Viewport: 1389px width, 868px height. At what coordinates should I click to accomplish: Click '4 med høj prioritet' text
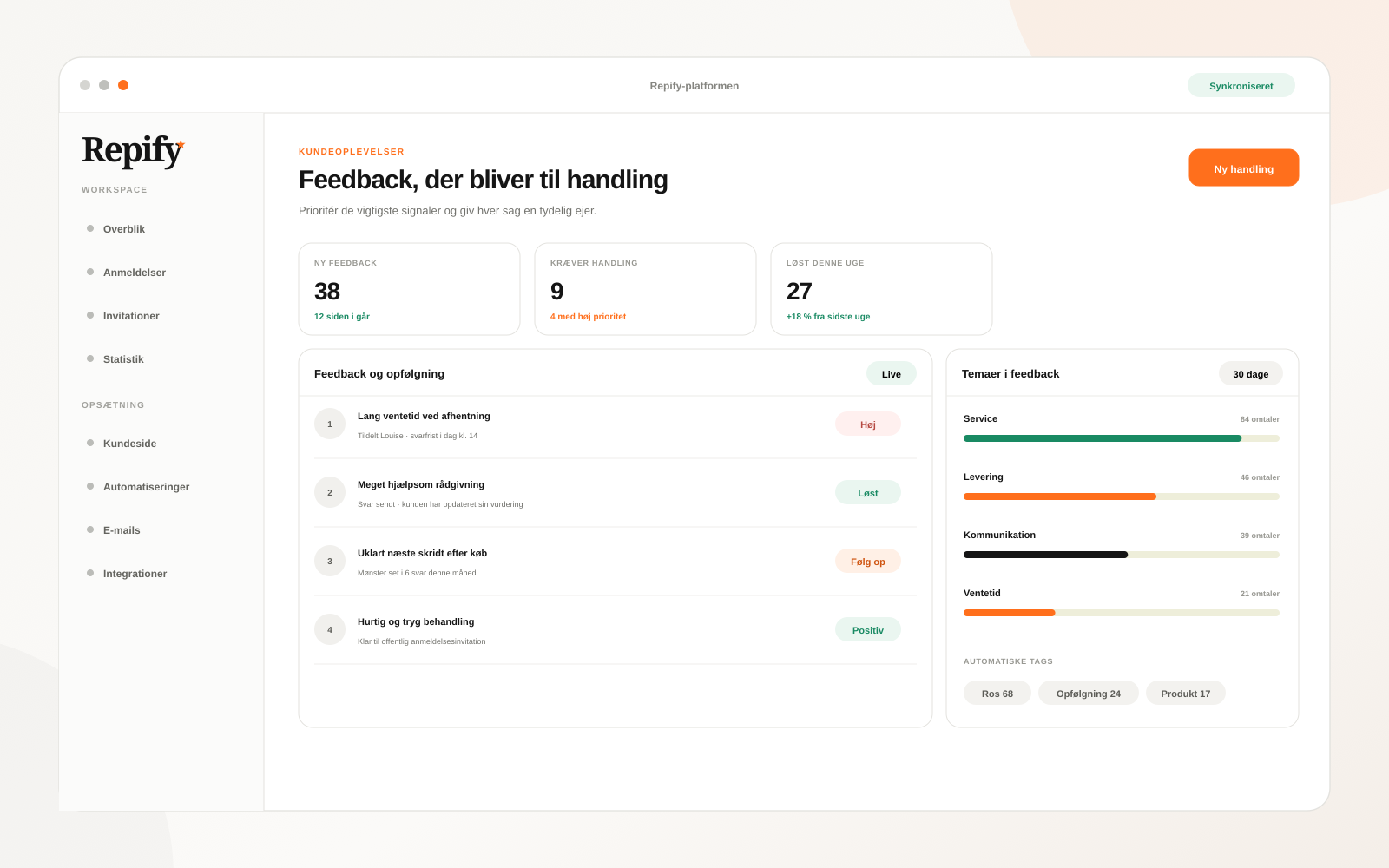[588, 317]
